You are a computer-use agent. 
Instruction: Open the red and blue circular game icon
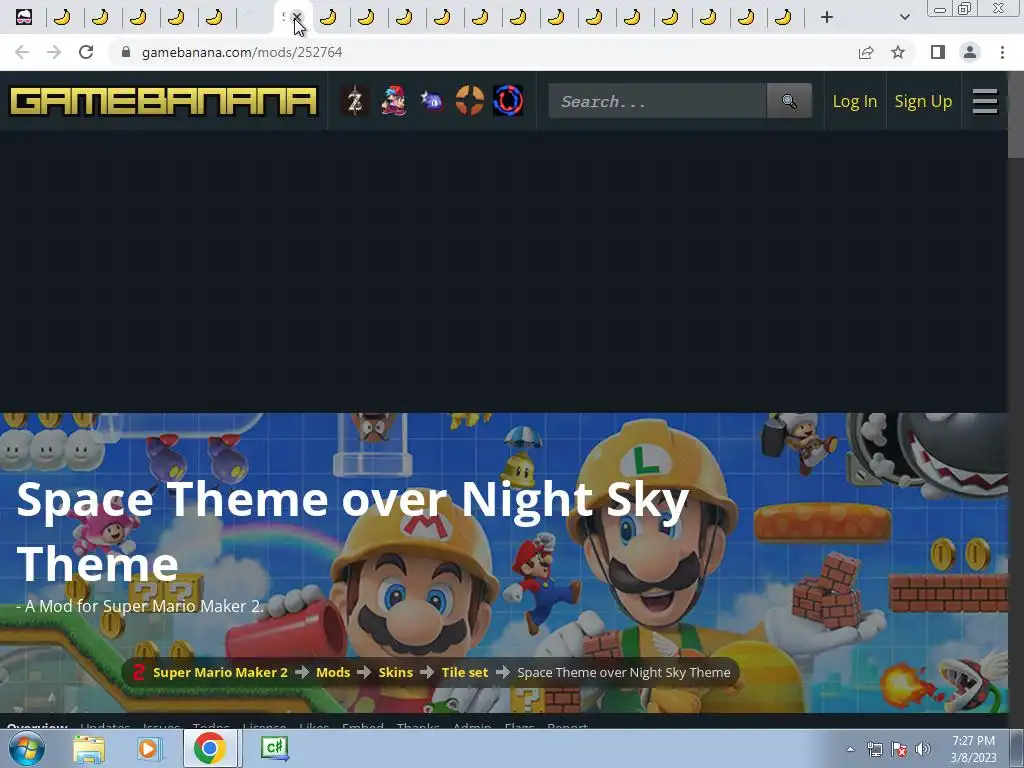(508, 101)
